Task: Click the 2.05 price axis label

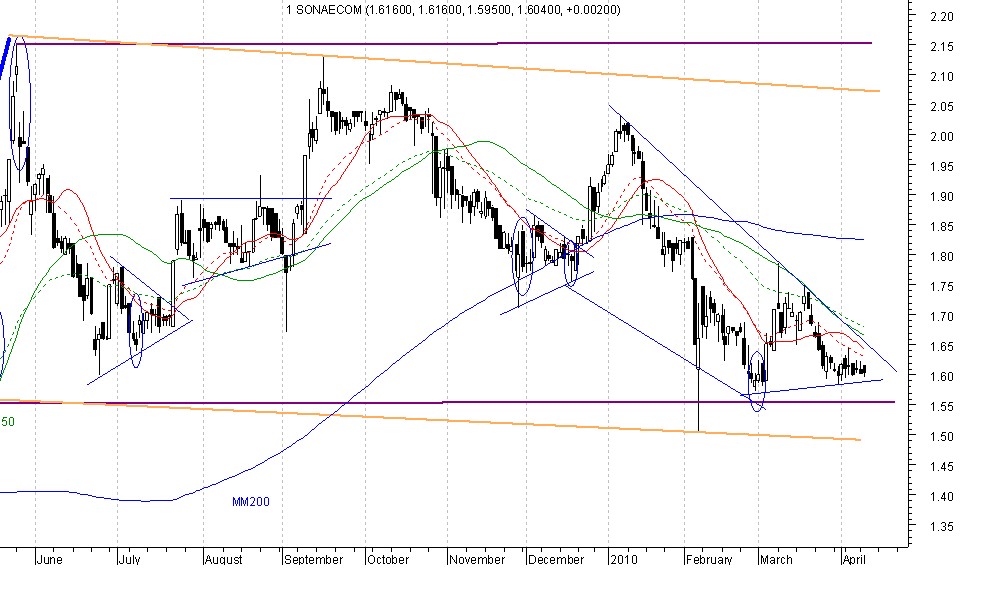Action: coord(941,107)
